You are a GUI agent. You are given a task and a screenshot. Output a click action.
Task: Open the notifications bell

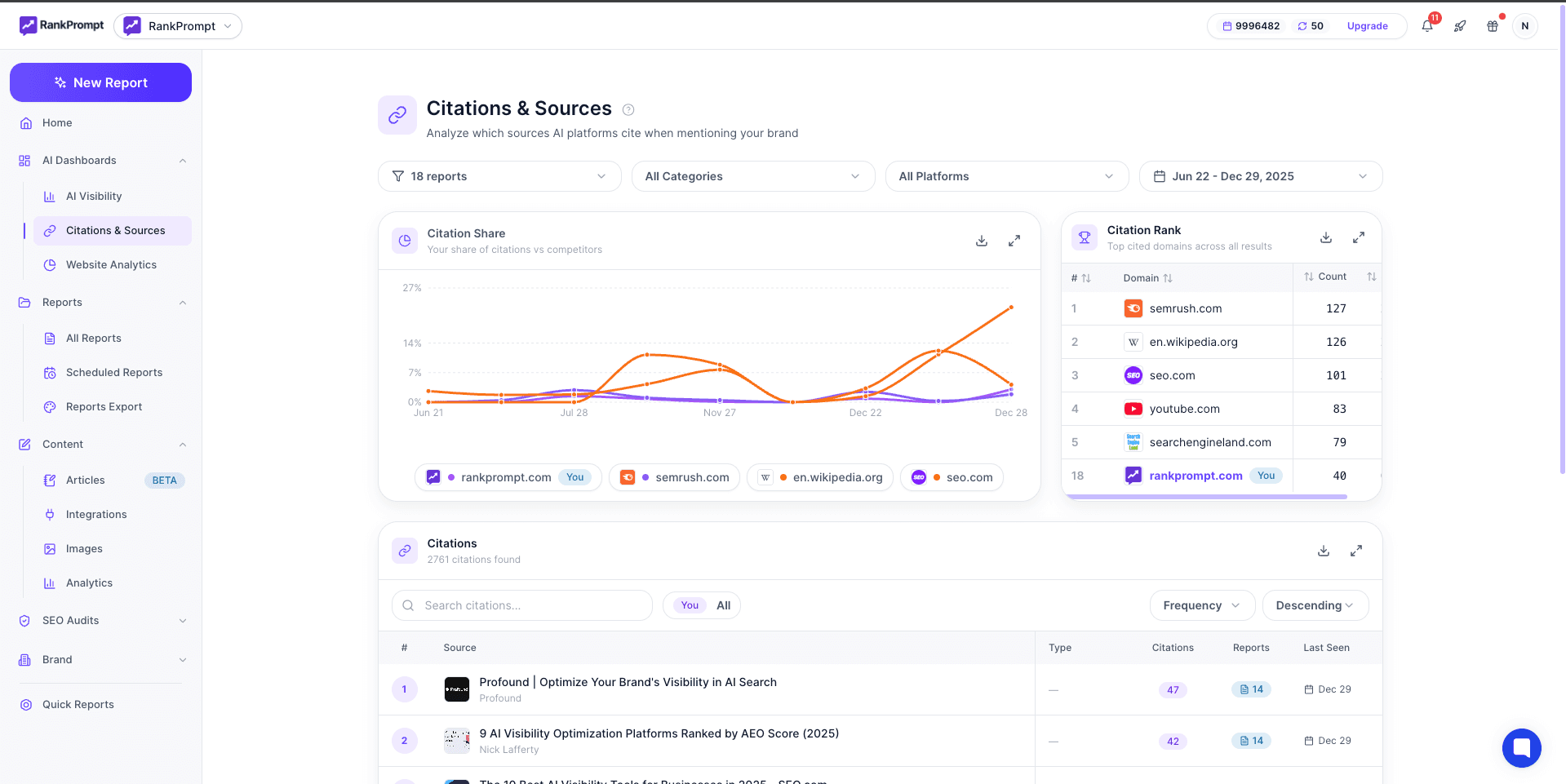tap(1426, 26)
